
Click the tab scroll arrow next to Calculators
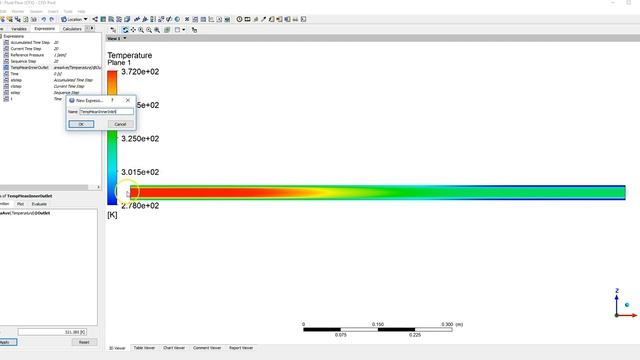(93, 28)
